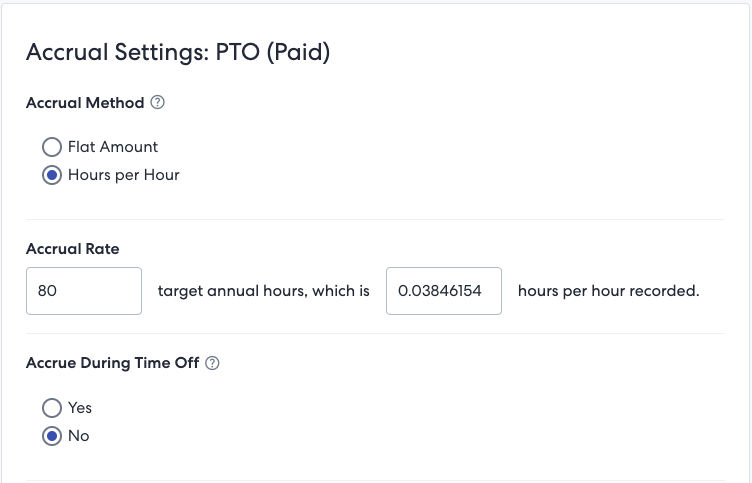Click the hours per hour field showing 0.03846154
752x483 pixels.
click(x=444, y=291)
